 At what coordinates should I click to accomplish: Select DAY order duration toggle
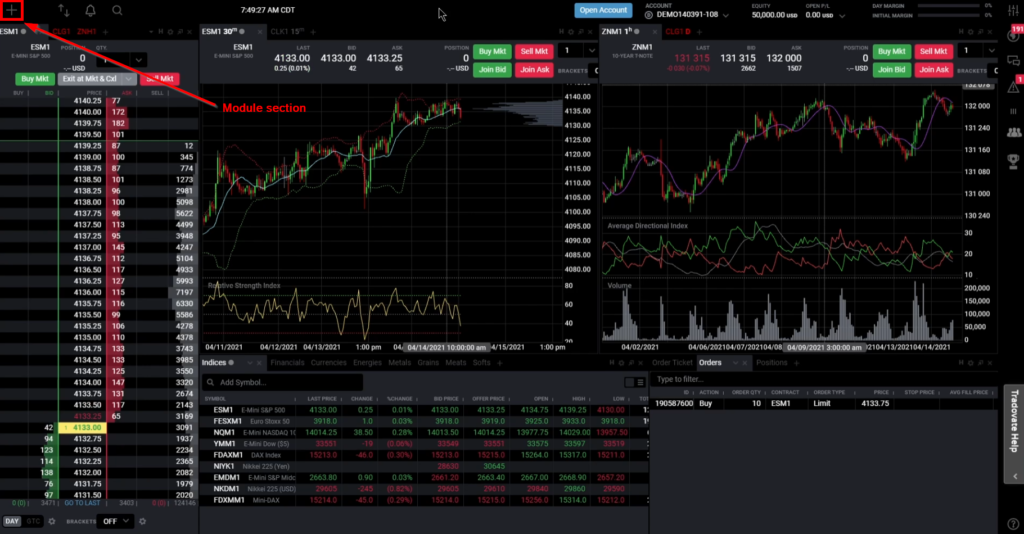12,521
